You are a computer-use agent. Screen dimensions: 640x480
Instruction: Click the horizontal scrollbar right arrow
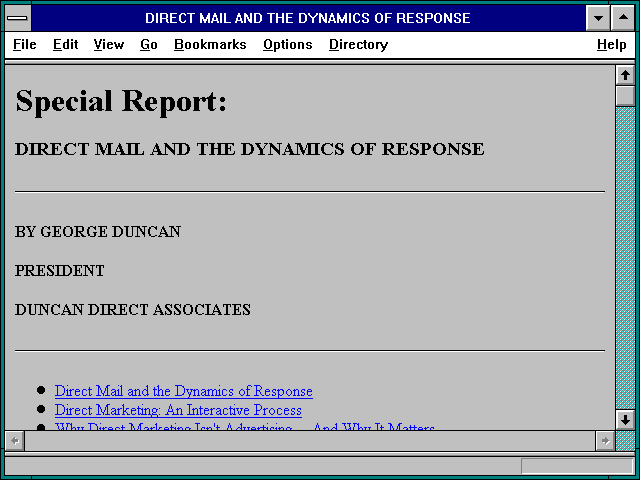[605, 441]
